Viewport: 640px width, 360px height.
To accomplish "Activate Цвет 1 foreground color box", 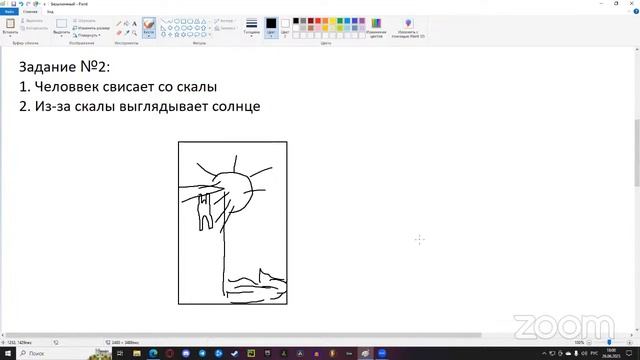I will [271, 27].
